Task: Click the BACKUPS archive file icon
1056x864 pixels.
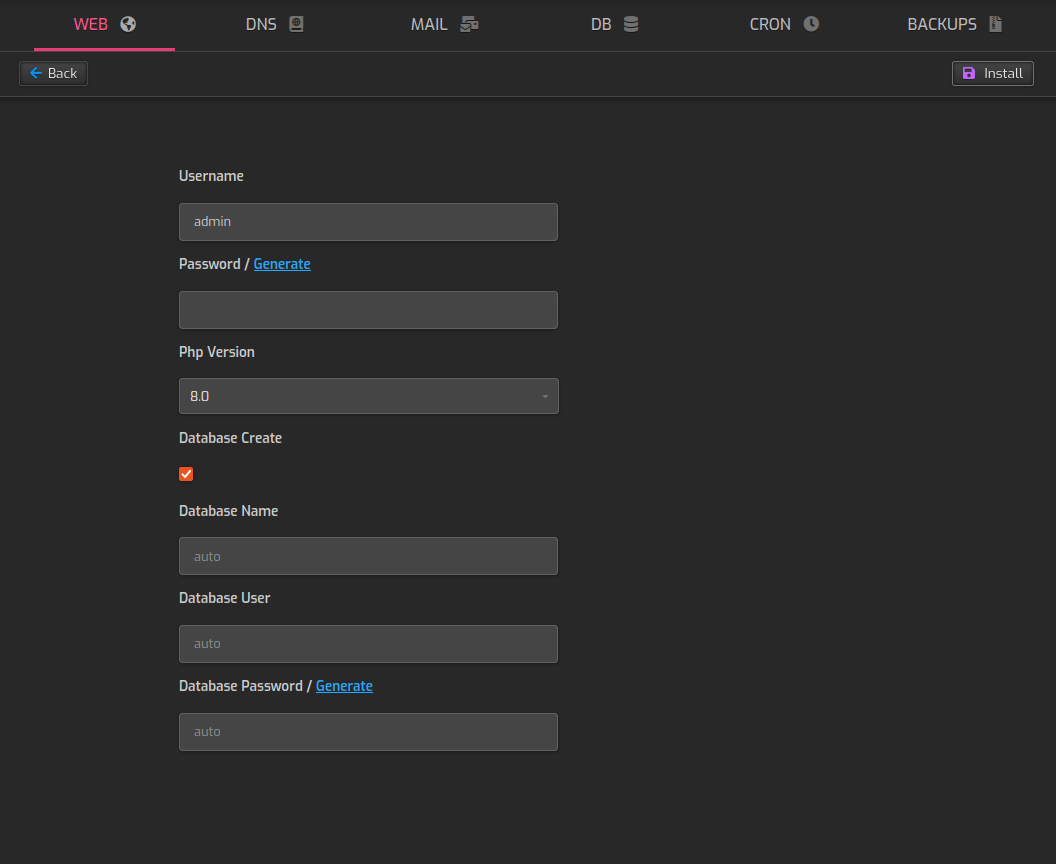Action: [995, 24]
